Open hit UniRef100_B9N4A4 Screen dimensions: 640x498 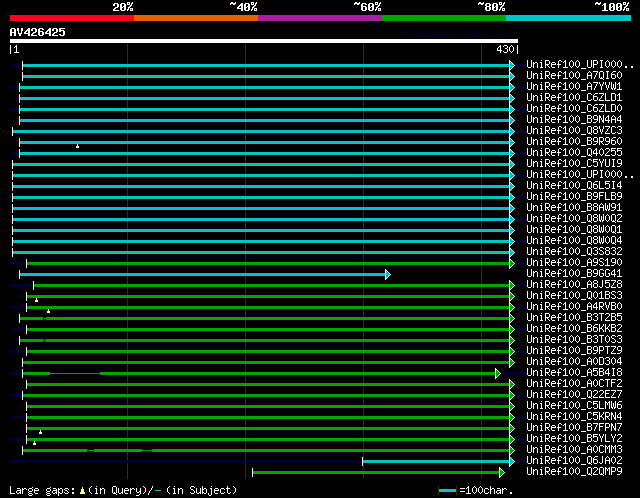pos(574,120)
